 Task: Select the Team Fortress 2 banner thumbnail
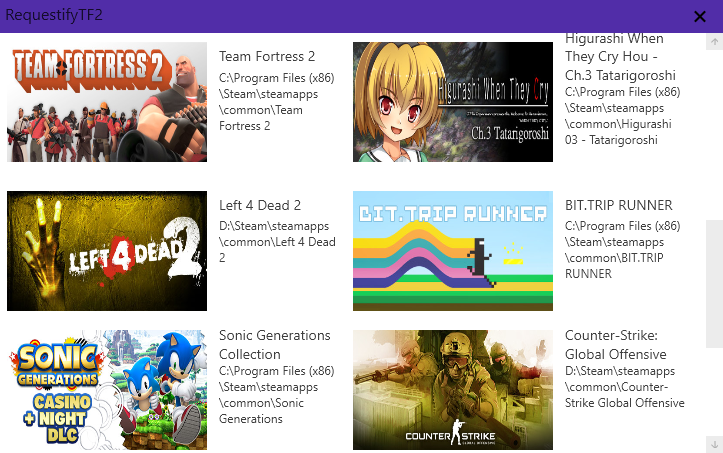click(107, 102)
